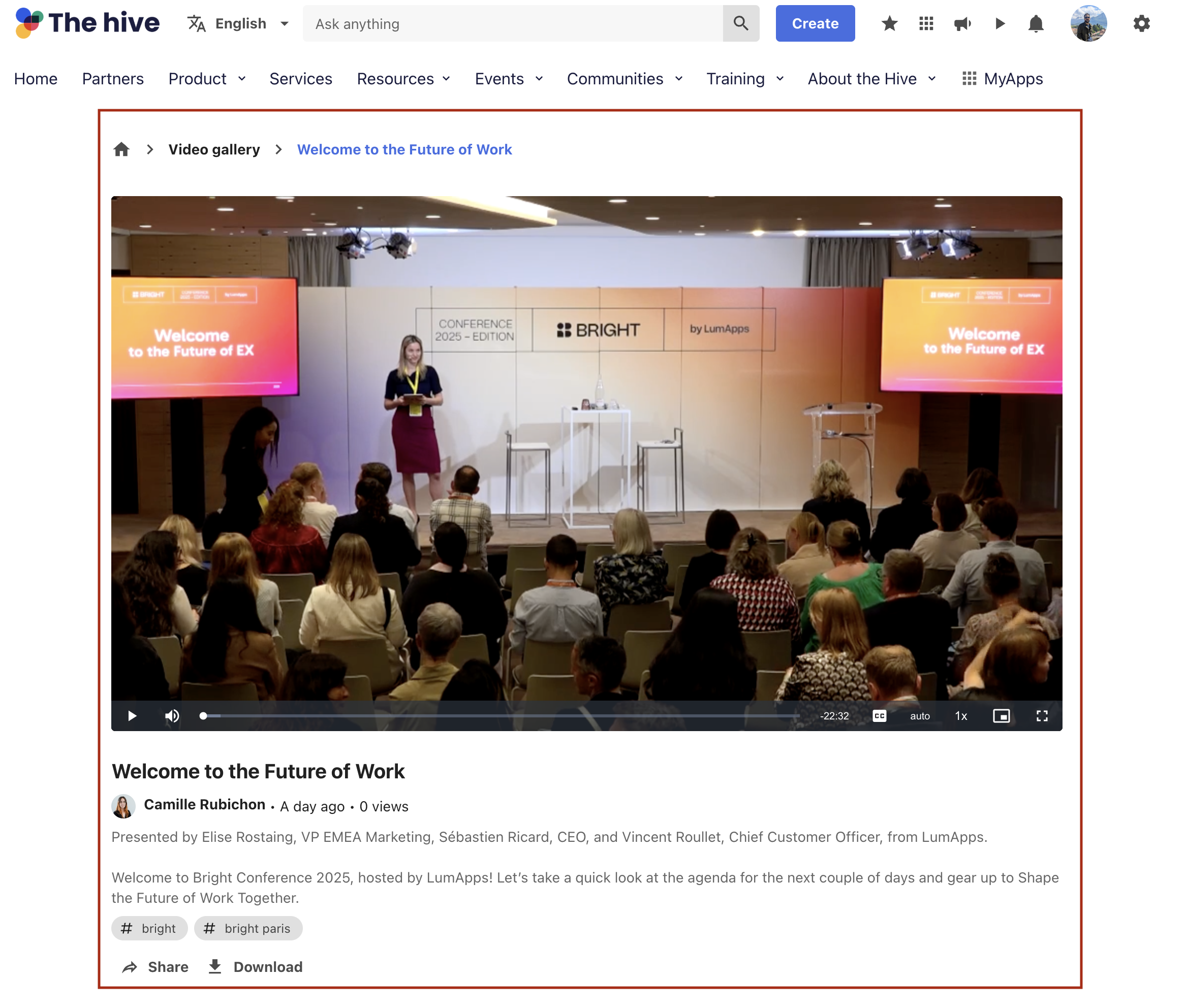Share the video
Viewport: 1186px width, 1008px height.
155,966
